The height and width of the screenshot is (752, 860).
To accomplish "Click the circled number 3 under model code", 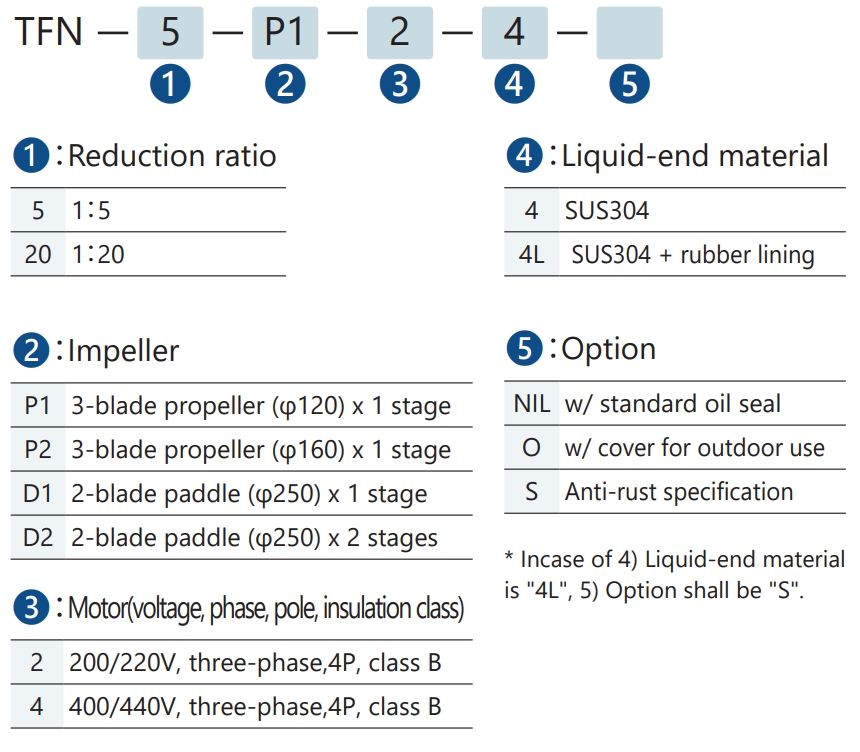I will 400,84.
